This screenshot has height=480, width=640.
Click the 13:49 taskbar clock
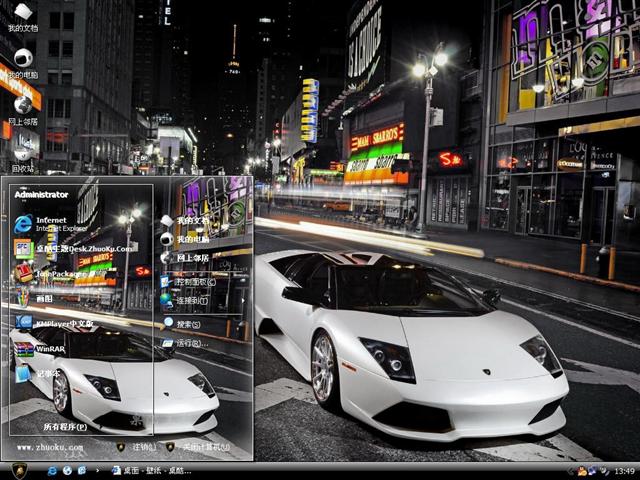tap(624, 471)
